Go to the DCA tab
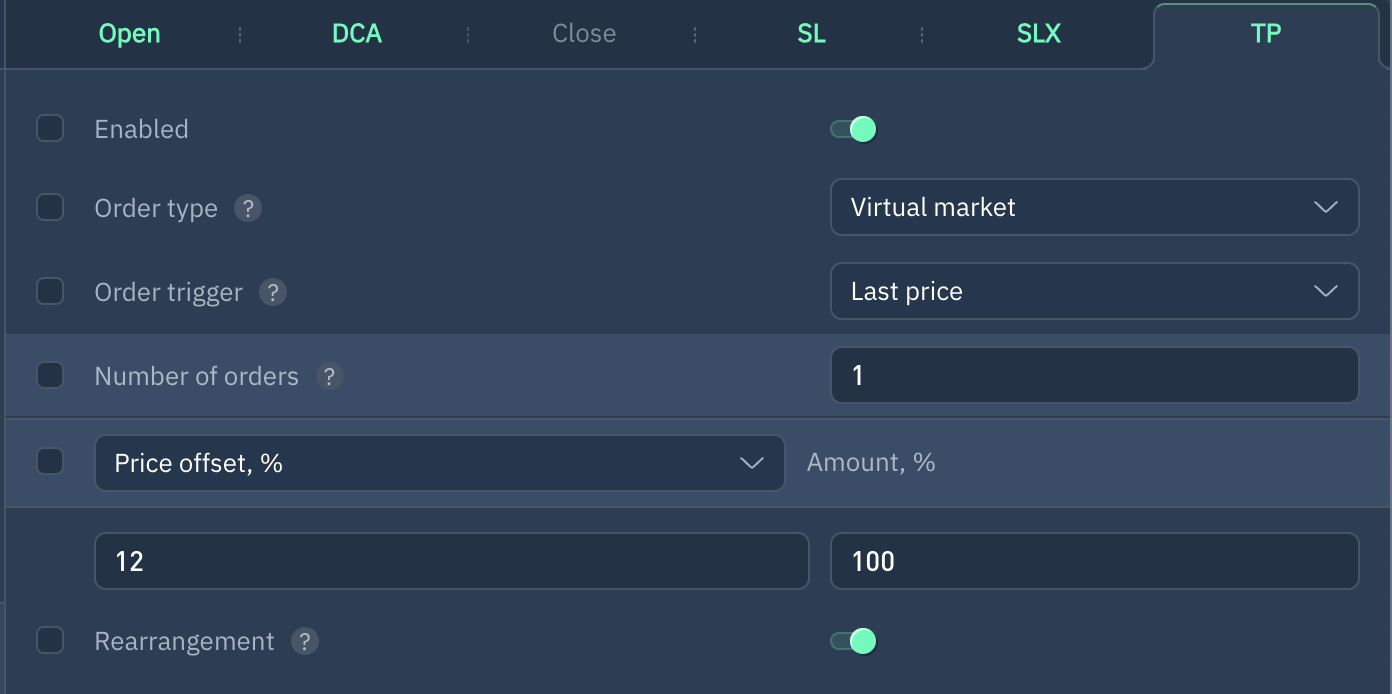Viewport: 1392px width, 694px height. click(x=357, y=34)
